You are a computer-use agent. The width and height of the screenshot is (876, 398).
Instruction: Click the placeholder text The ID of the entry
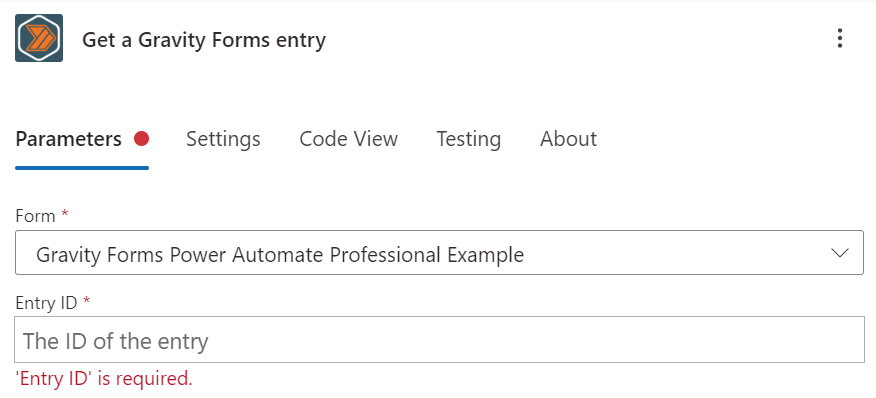(x=116, y=340)
